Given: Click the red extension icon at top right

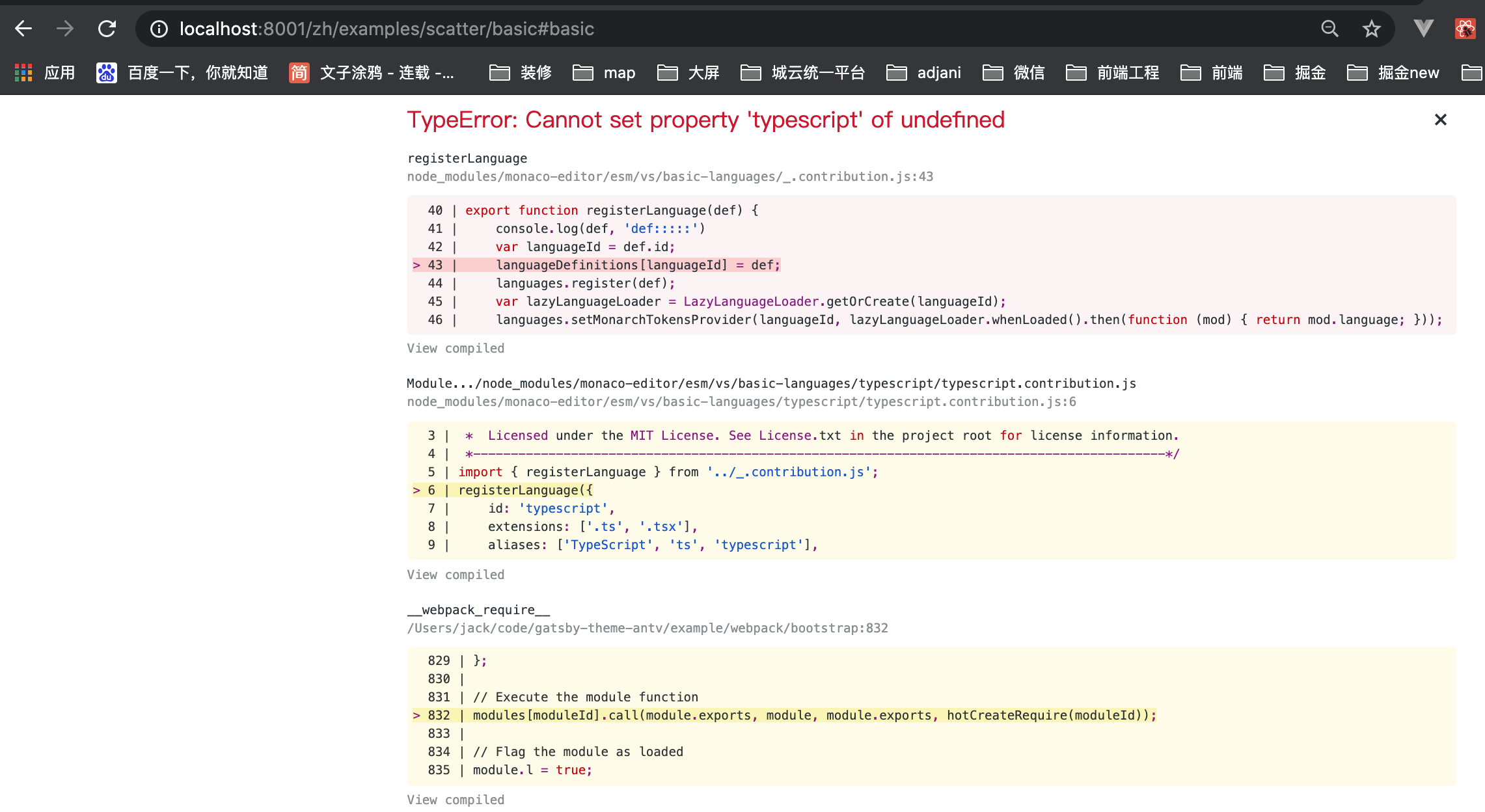Looking at the screenshot, I should point(1465,29).
